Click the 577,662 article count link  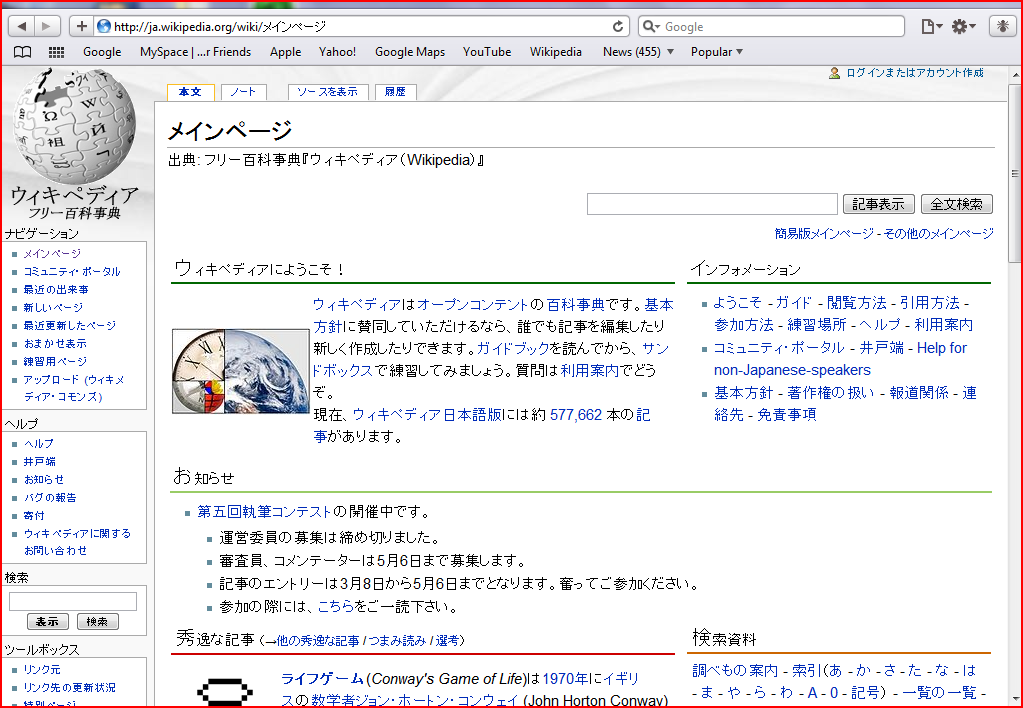coord(575,415)
